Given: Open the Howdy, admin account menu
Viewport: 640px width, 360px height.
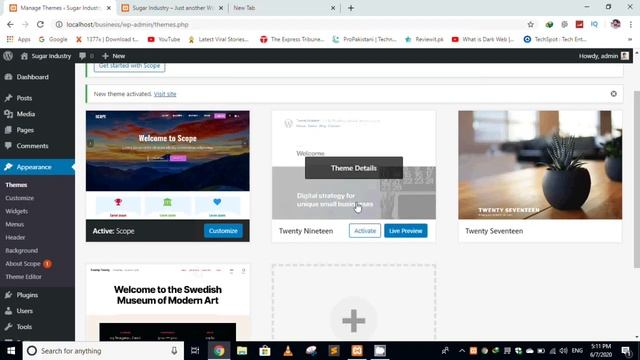Looking at the screenshot, I should [x=604, y=56].
